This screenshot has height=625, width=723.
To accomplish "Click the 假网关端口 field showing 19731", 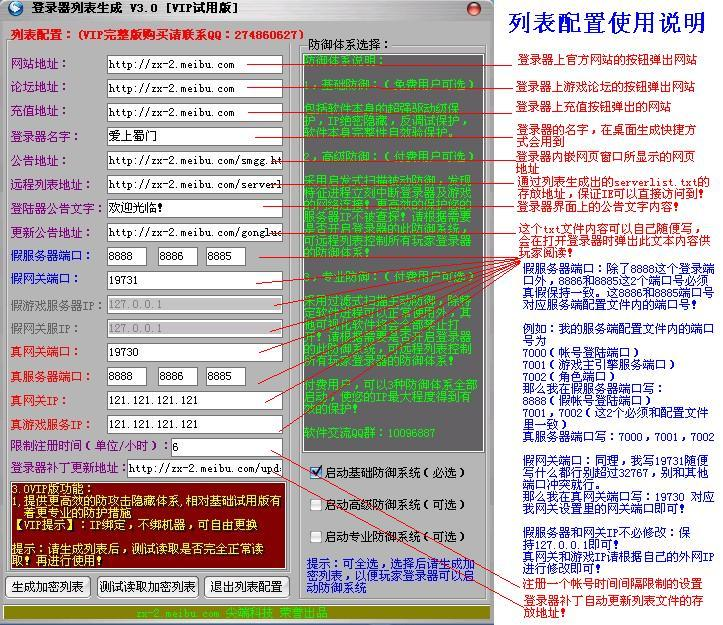I will 194,281.
